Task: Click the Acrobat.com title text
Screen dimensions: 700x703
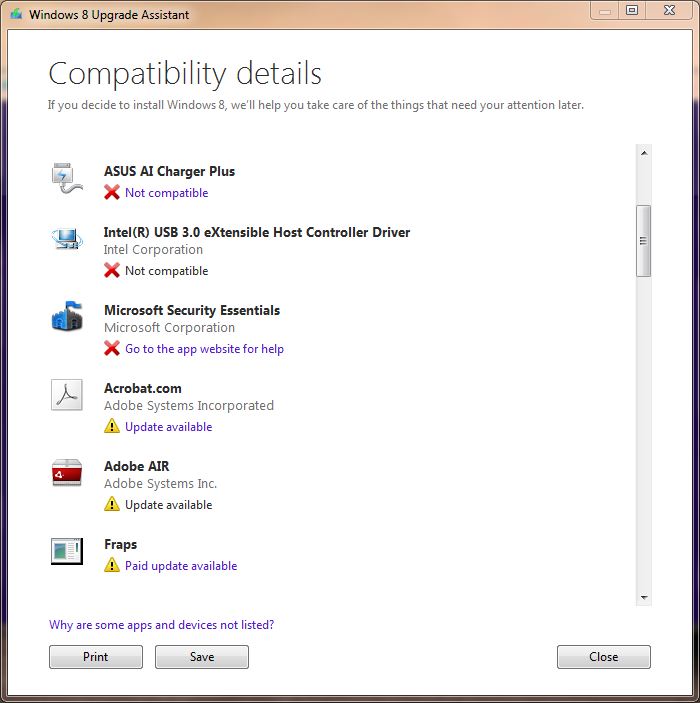Action: point(143,388)
